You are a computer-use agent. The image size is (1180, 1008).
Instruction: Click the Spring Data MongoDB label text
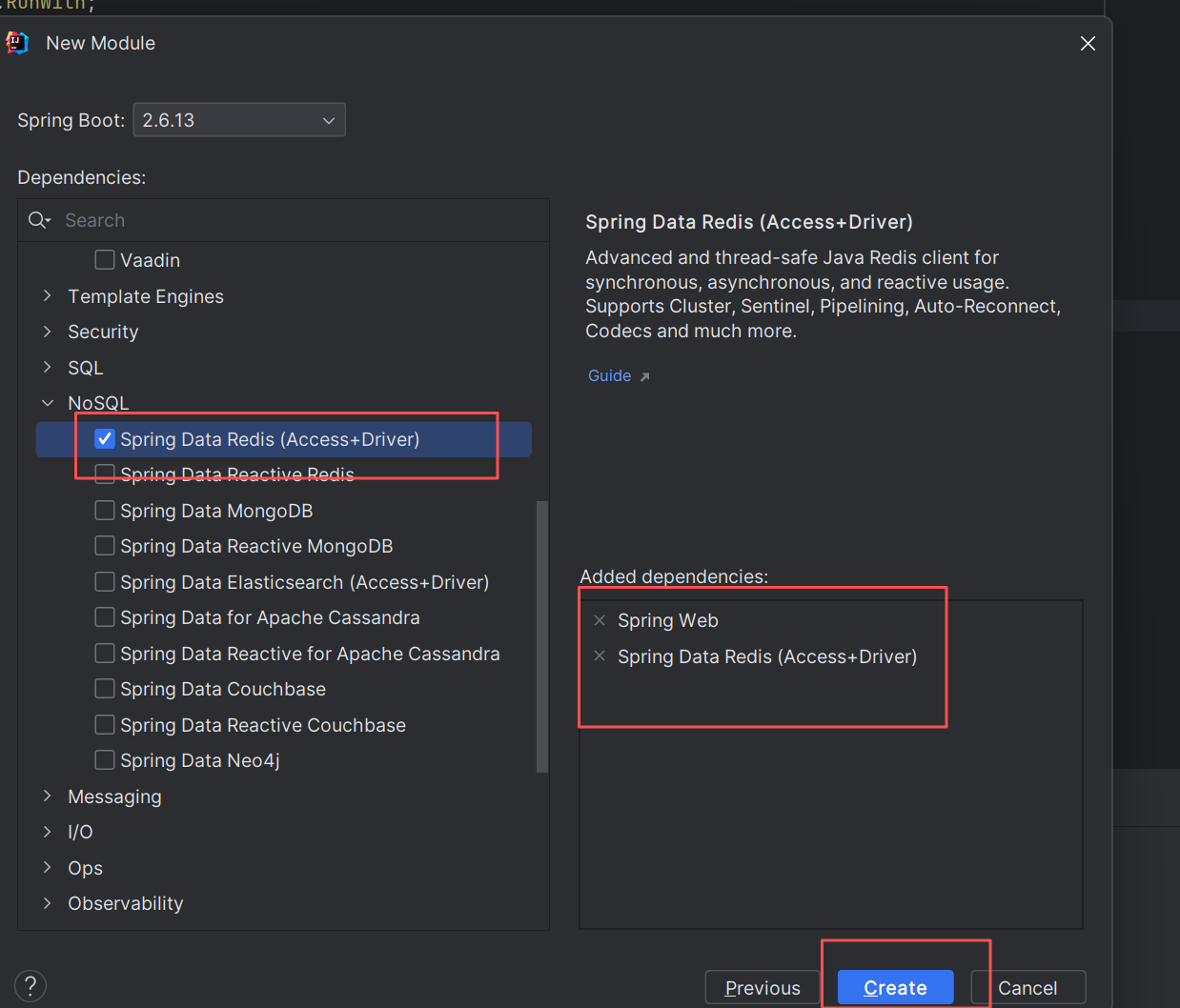[x=216, y=511]
